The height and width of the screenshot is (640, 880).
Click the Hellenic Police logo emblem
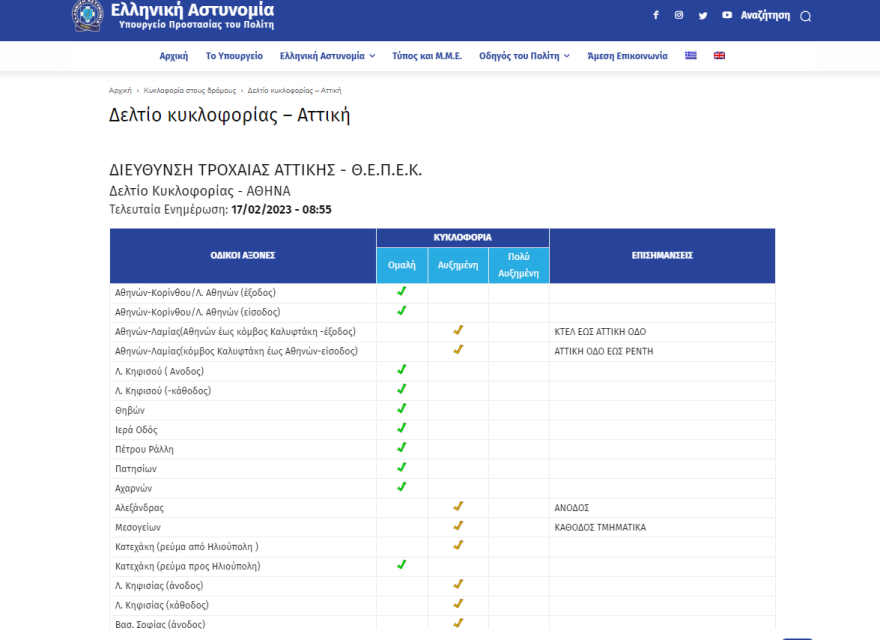88,15
